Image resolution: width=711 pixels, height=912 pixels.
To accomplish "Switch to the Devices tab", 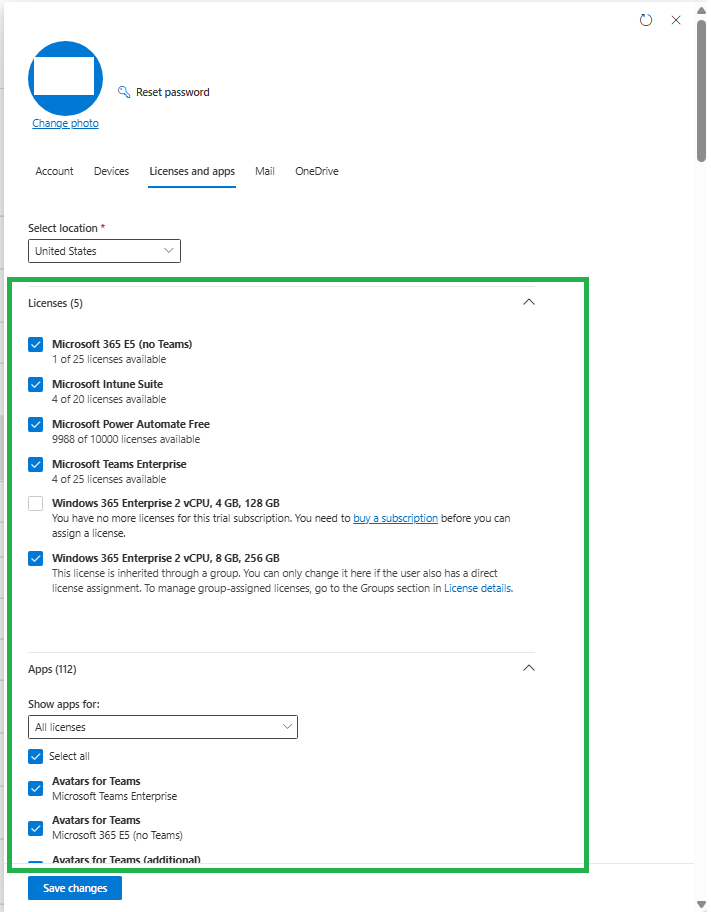I will tap(111, 171).
